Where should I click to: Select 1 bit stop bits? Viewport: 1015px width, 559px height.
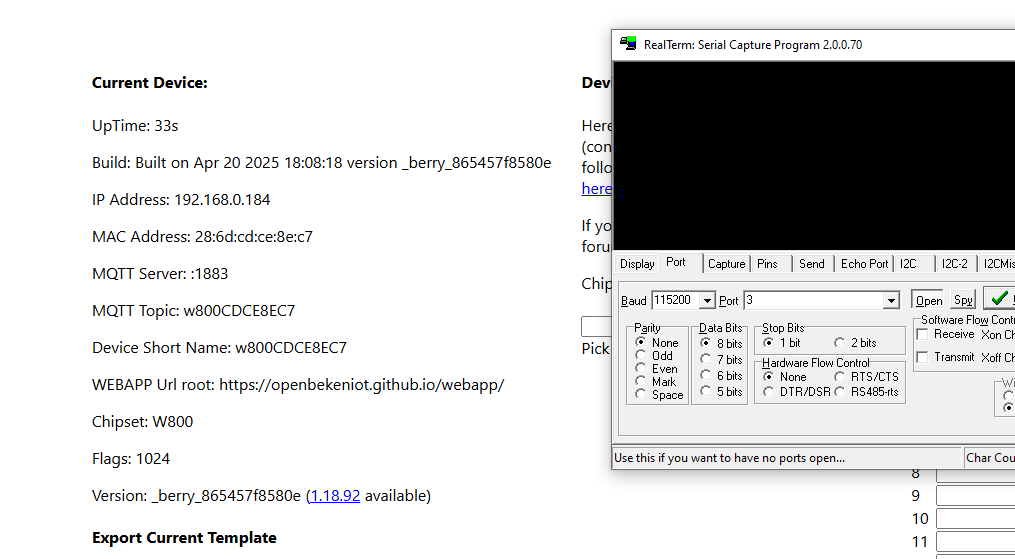point(768,343)
